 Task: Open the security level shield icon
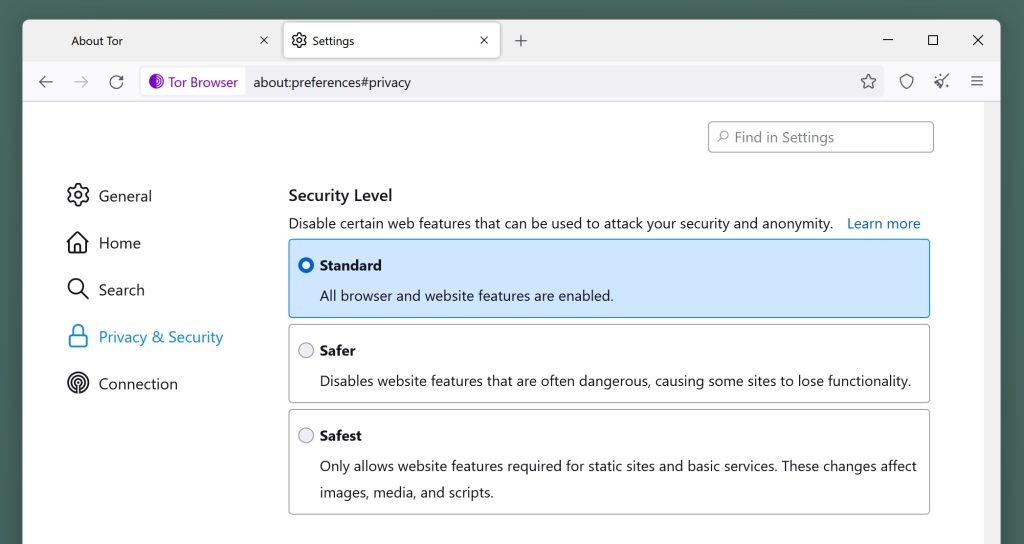pos(906,82)
